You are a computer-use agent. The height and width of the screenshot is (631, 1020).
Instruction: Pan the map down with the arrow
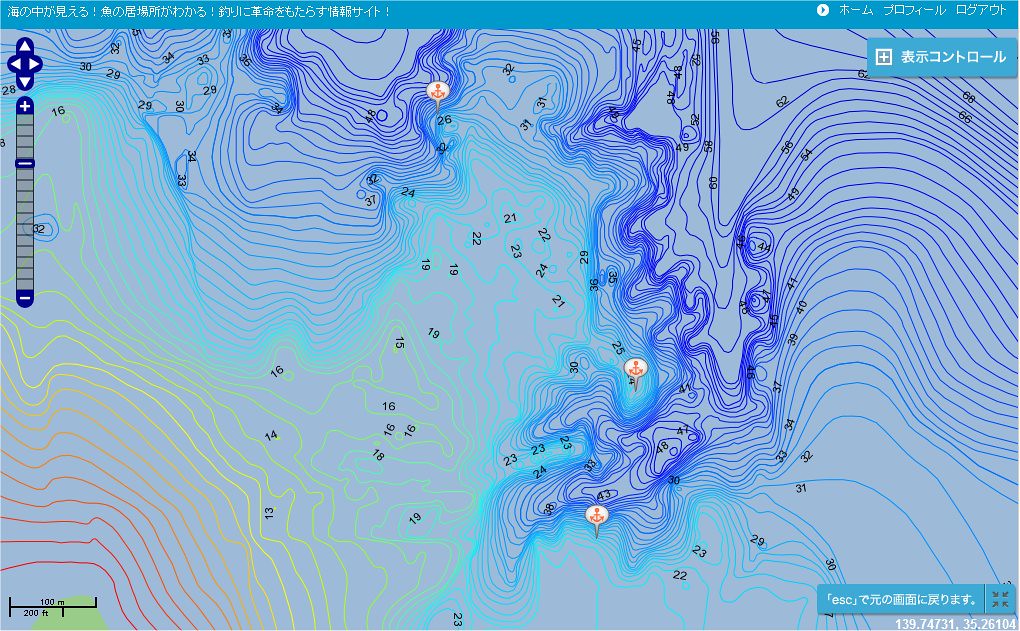(25, 81)
